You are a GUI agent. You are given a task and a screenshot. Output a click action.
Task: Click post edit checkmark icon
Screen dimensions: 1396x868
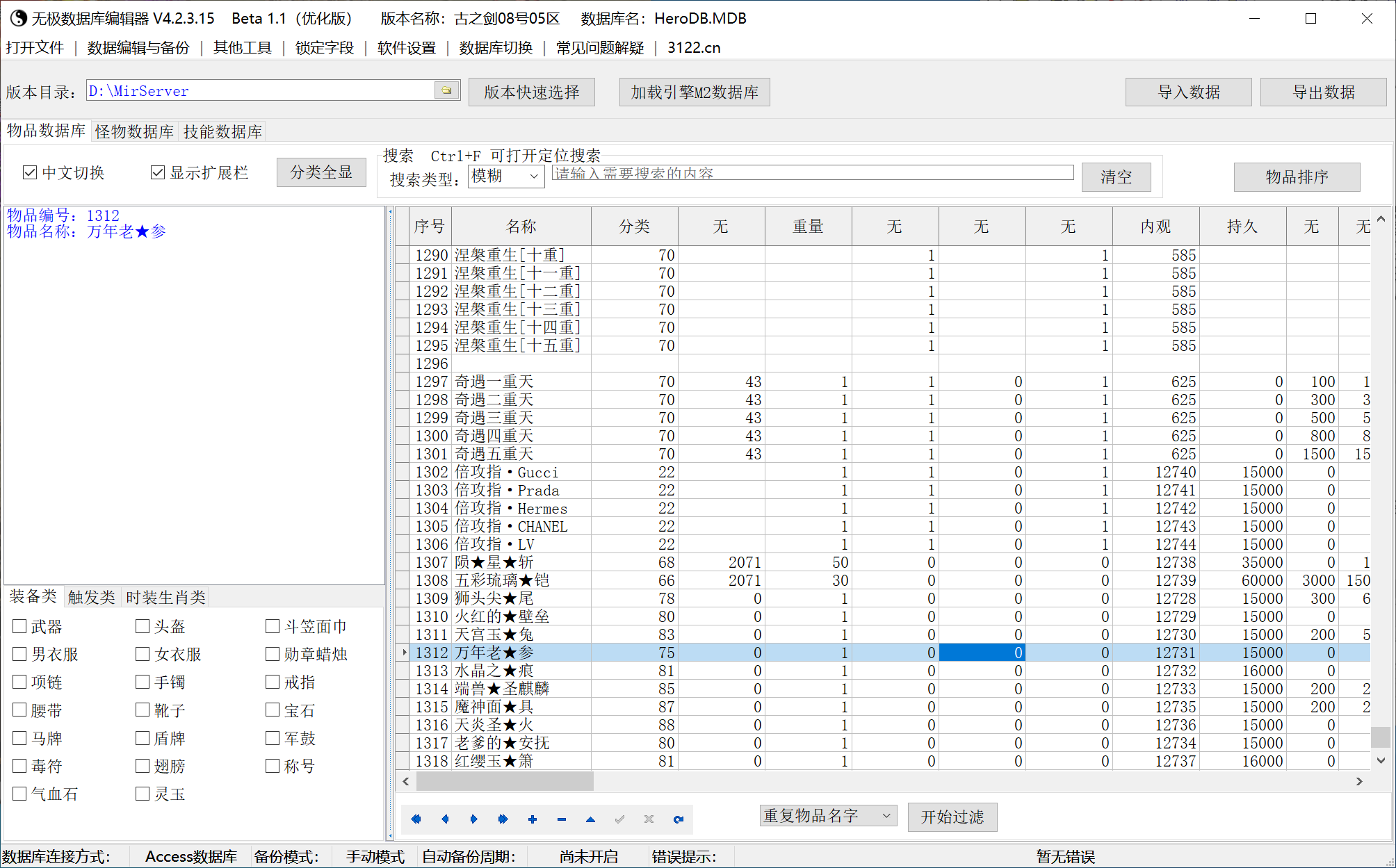(x=619, y=819)
